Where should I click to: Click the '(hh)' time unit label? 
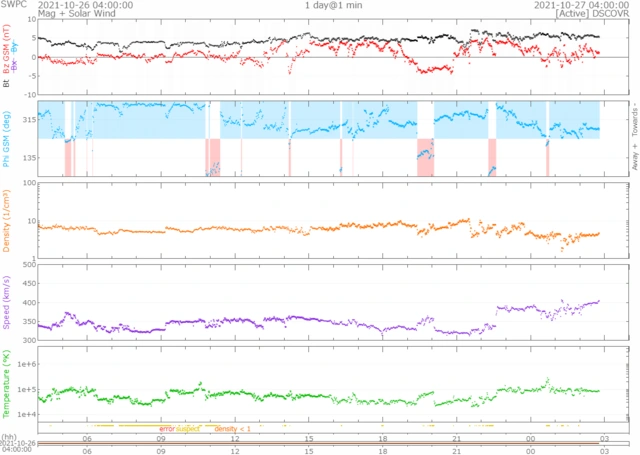click(x=9, y=437)
